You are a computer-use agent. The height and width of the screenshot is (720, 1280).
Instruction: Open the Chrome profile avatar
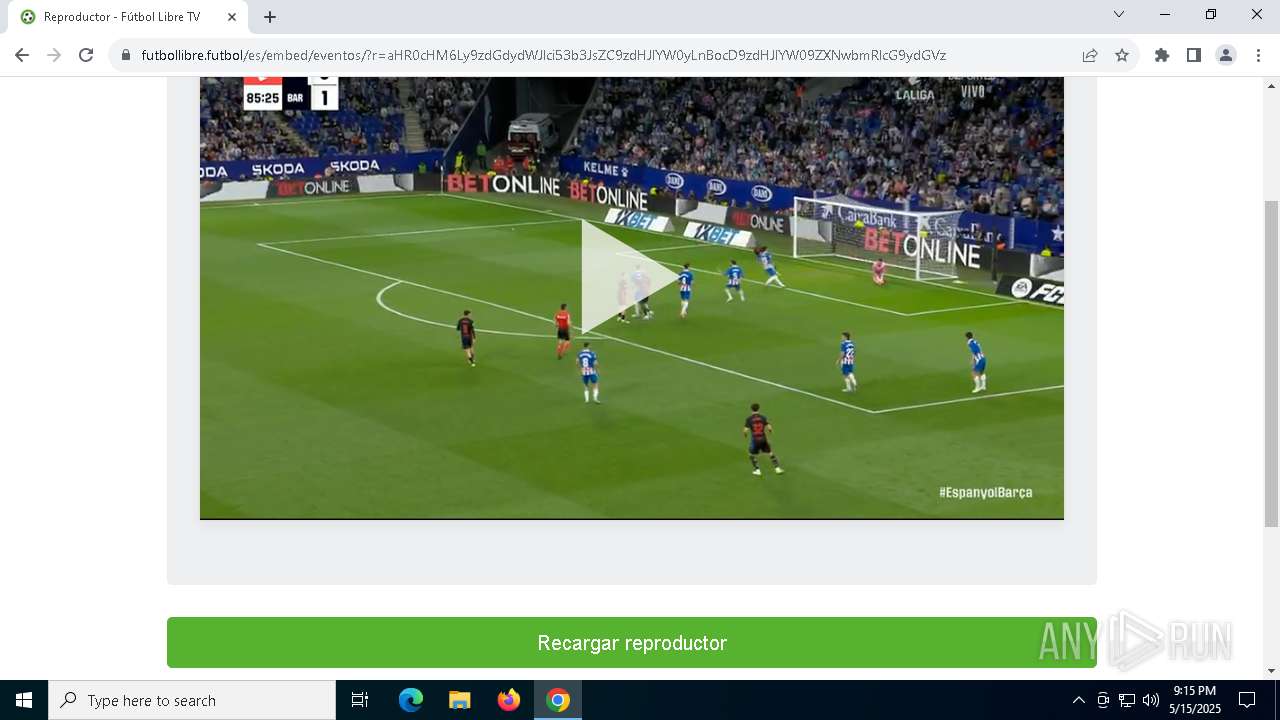(1226, 55)
